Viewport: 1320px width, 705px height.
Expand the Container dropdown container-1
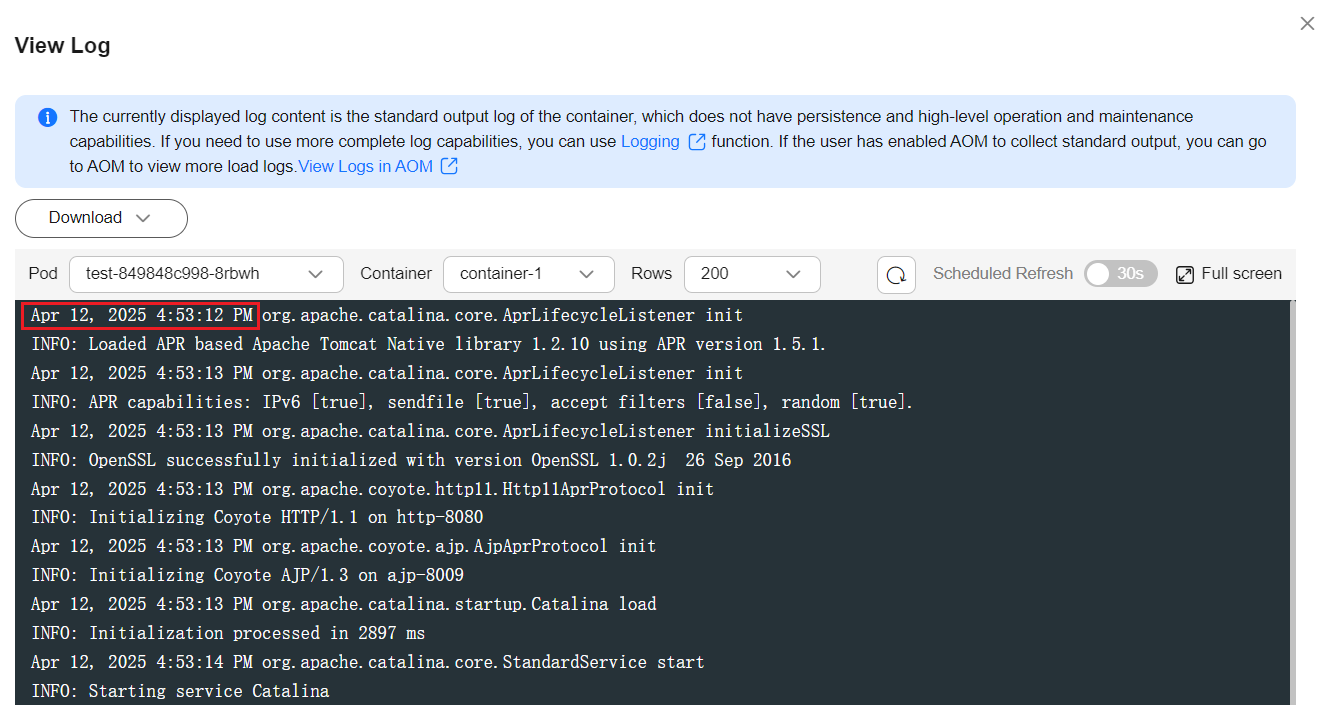[529, 274]
